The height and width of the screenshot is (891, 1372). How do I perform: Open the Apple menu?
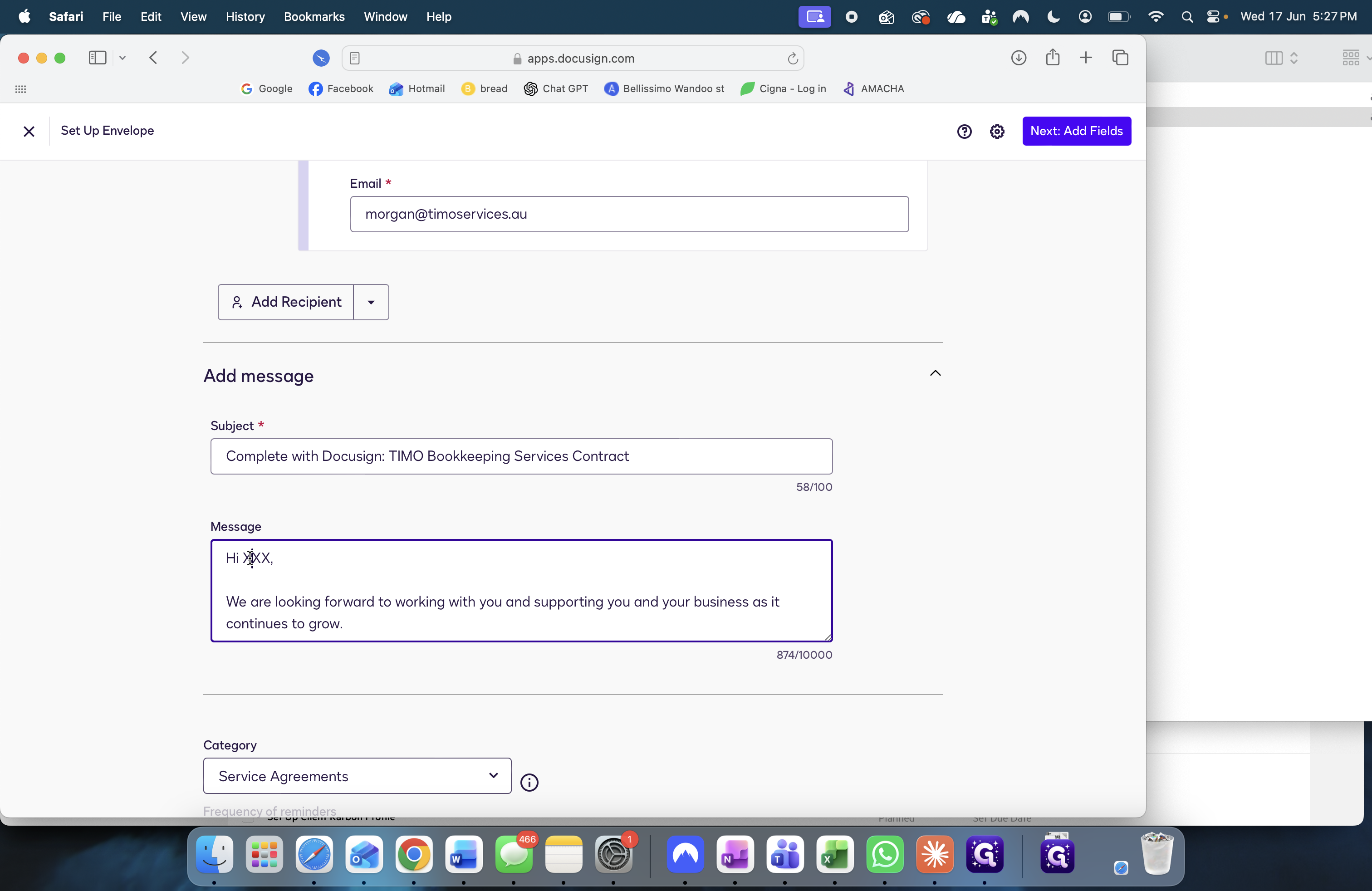(x=24, y=16)
